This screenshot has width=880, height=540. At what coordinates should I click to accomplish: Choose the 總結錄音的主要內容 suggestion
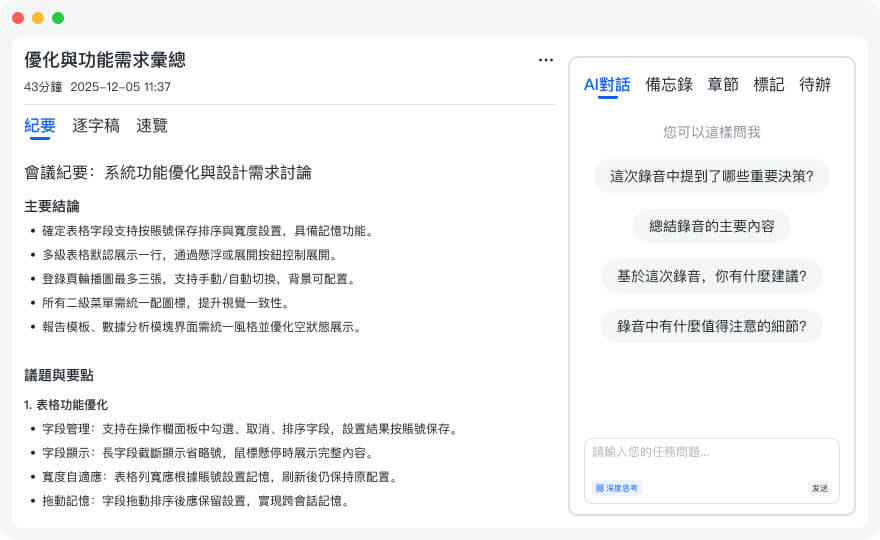tap(711, 226)
